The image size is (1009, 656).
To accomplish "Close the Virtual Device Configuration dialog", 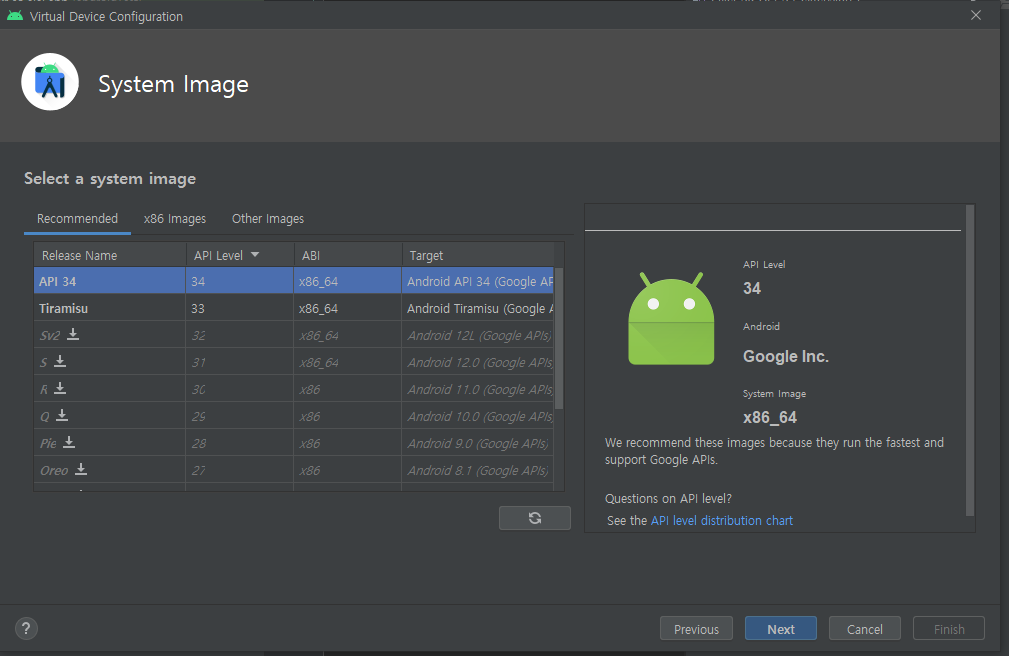I will 976,15.
